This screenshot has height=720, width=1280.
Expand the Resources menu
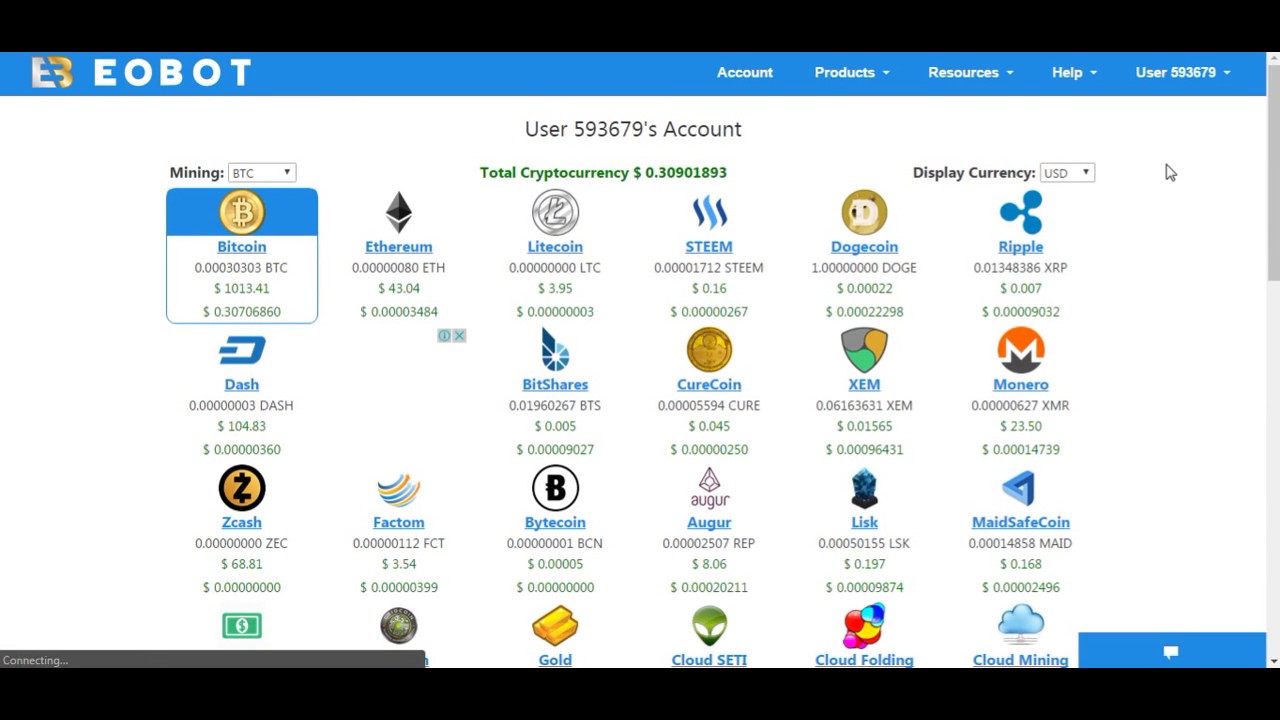971,72
